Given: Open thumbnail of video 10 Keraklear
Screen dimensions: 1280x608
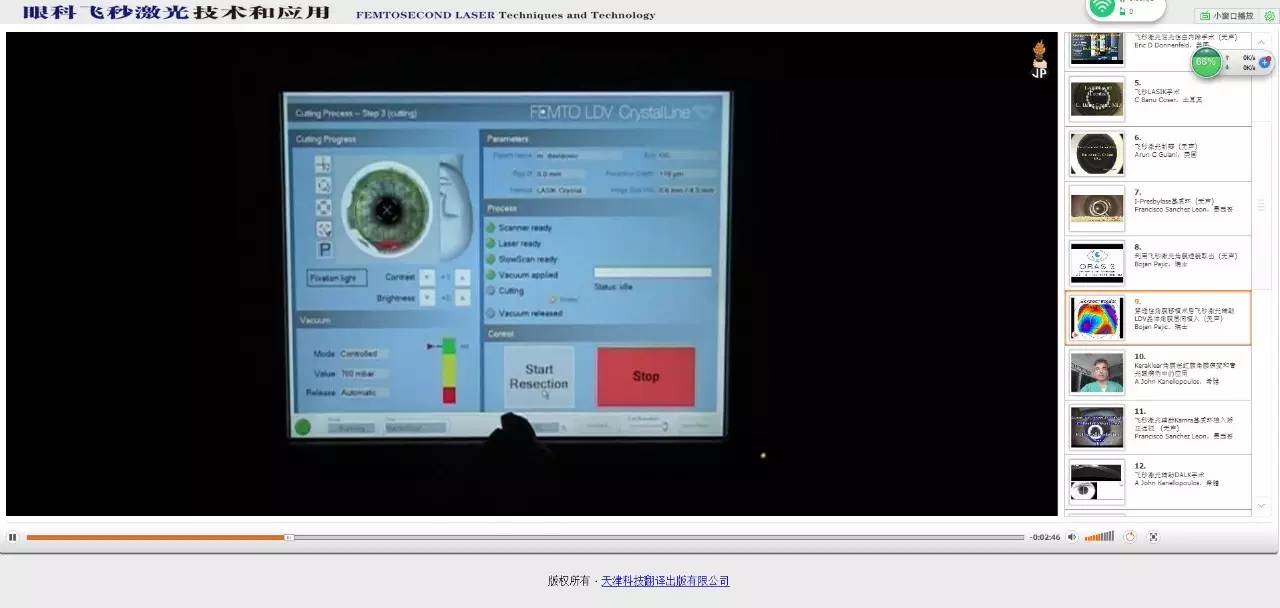Looking at the screenshot, I should click(x=1097, y=372).
